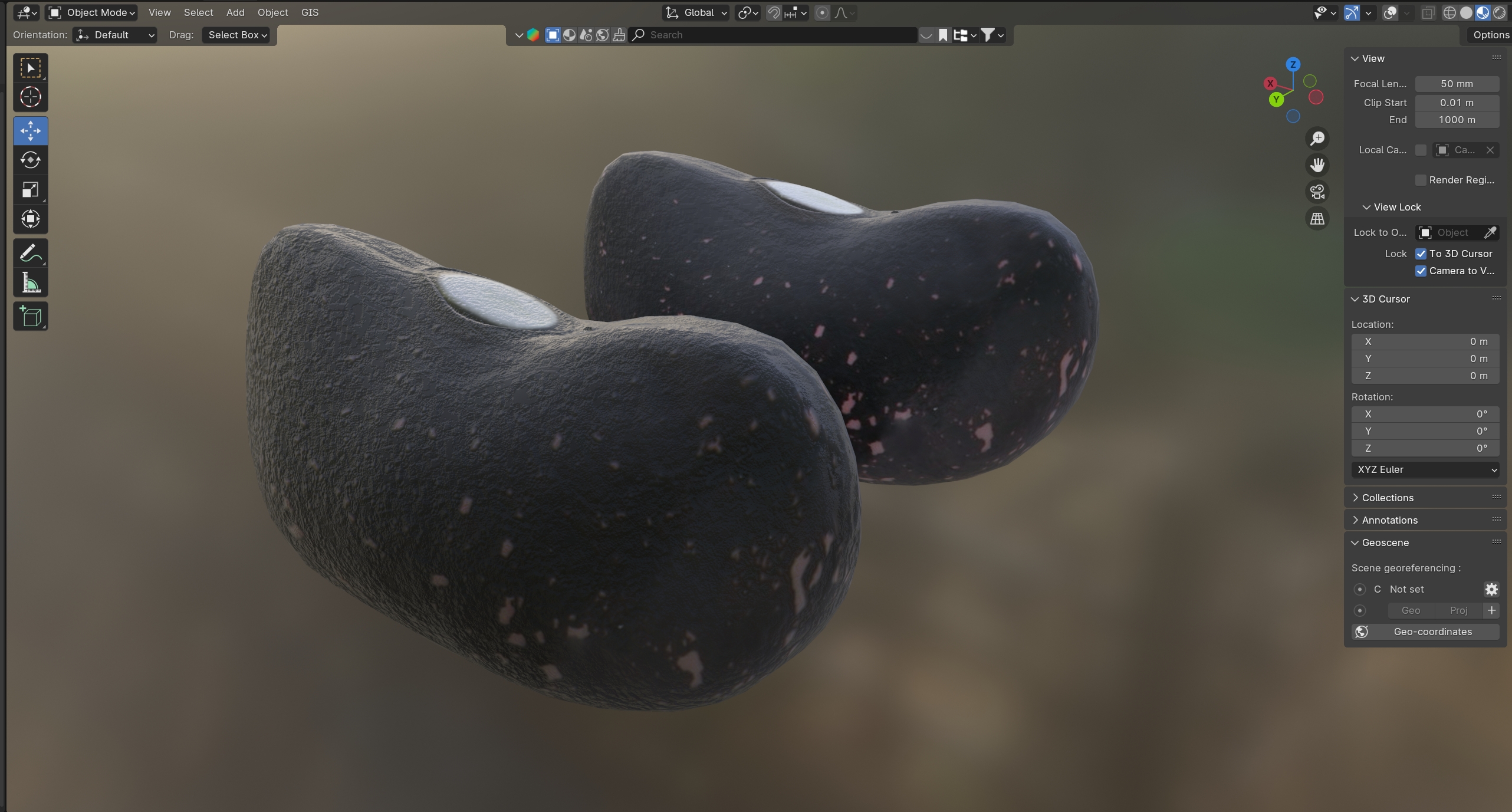The height and width of the screenshot is (812, 1512).
Task: Click the Options button
Action: (x=1490, y=35)
